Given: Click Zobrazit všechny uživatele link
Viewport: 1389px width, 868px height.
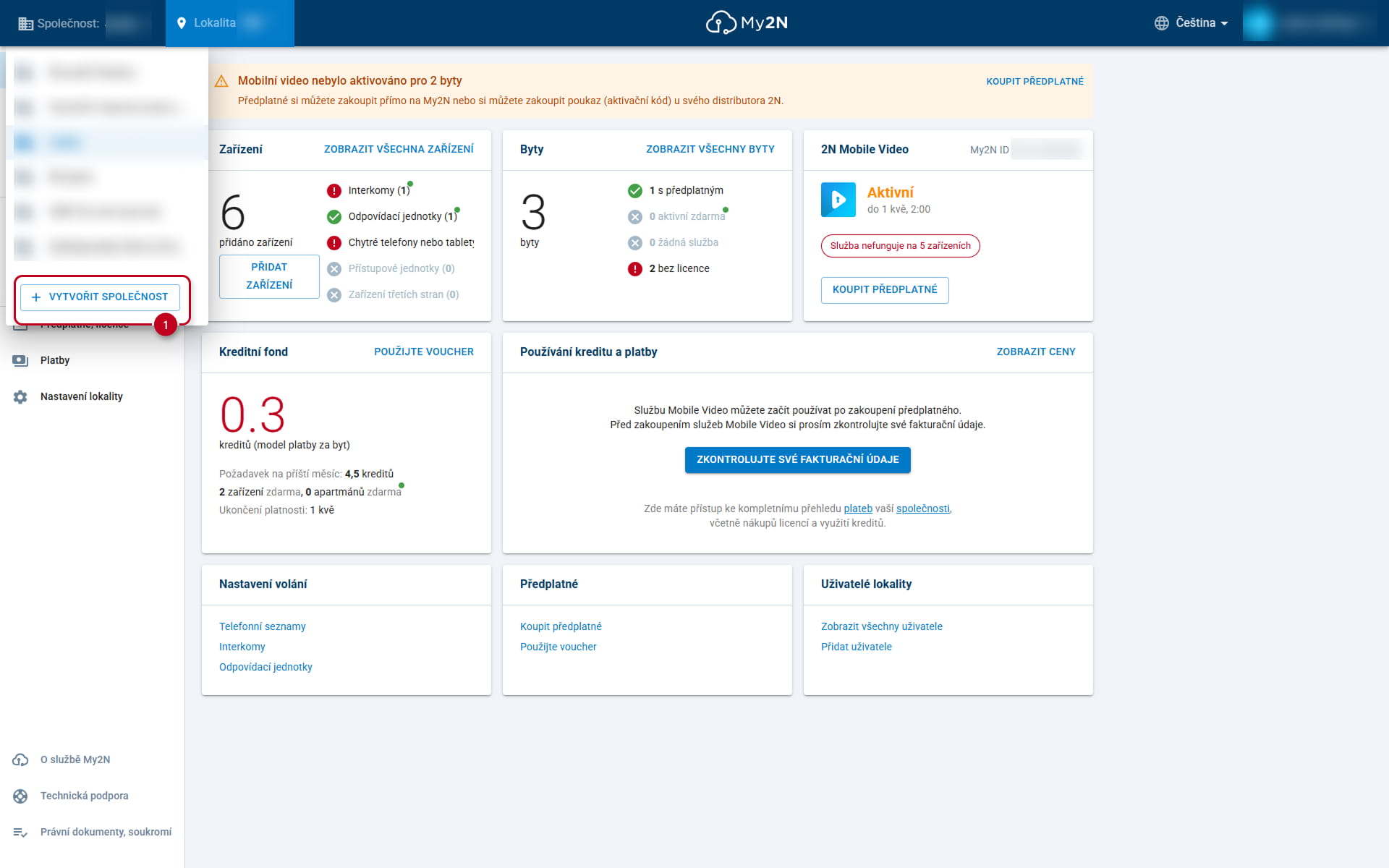Looking at the screenshot, I should click(882, 626).
